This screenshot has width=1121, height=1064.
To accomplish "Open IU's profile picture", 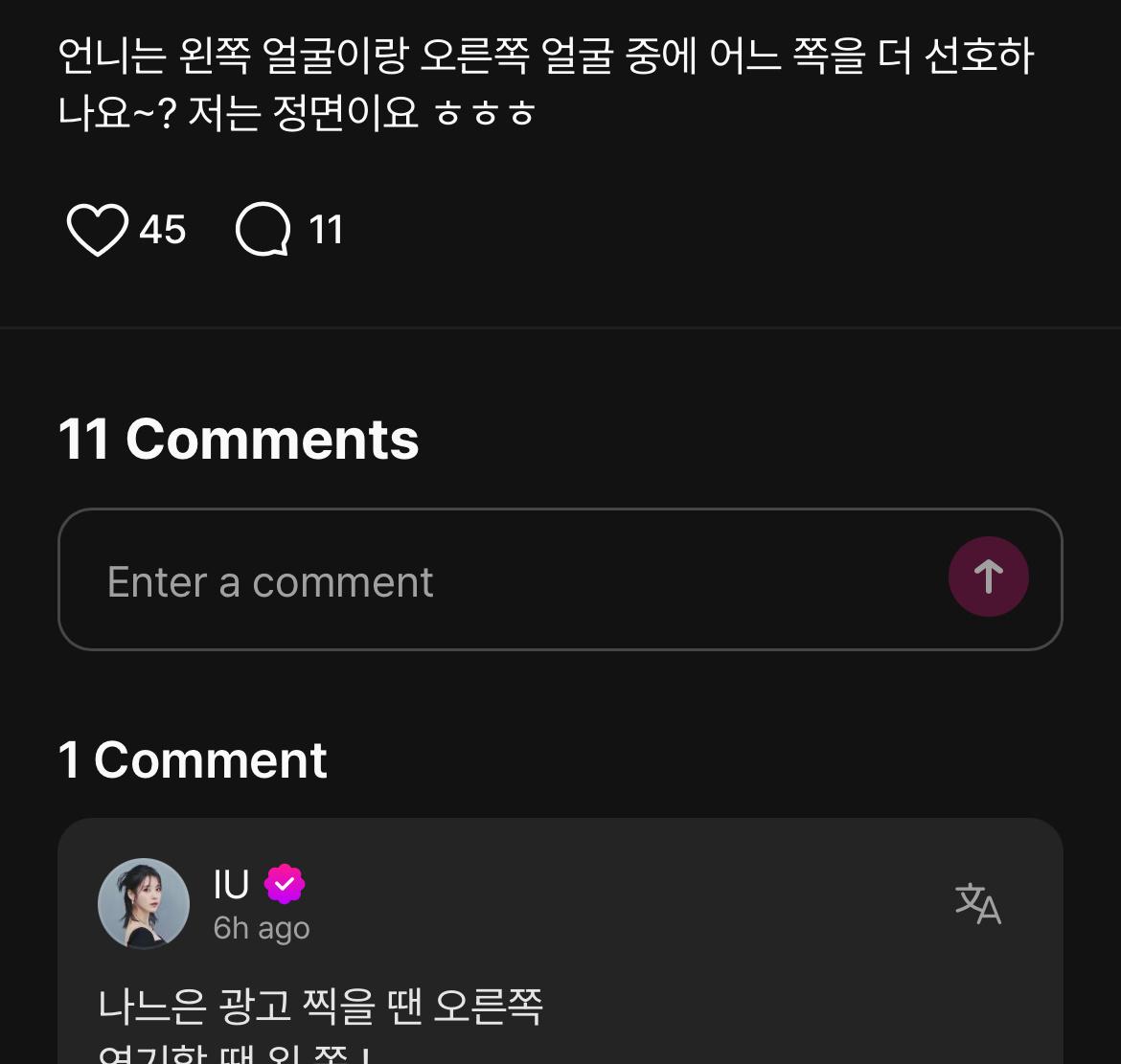I will click(x=144, y=904).
